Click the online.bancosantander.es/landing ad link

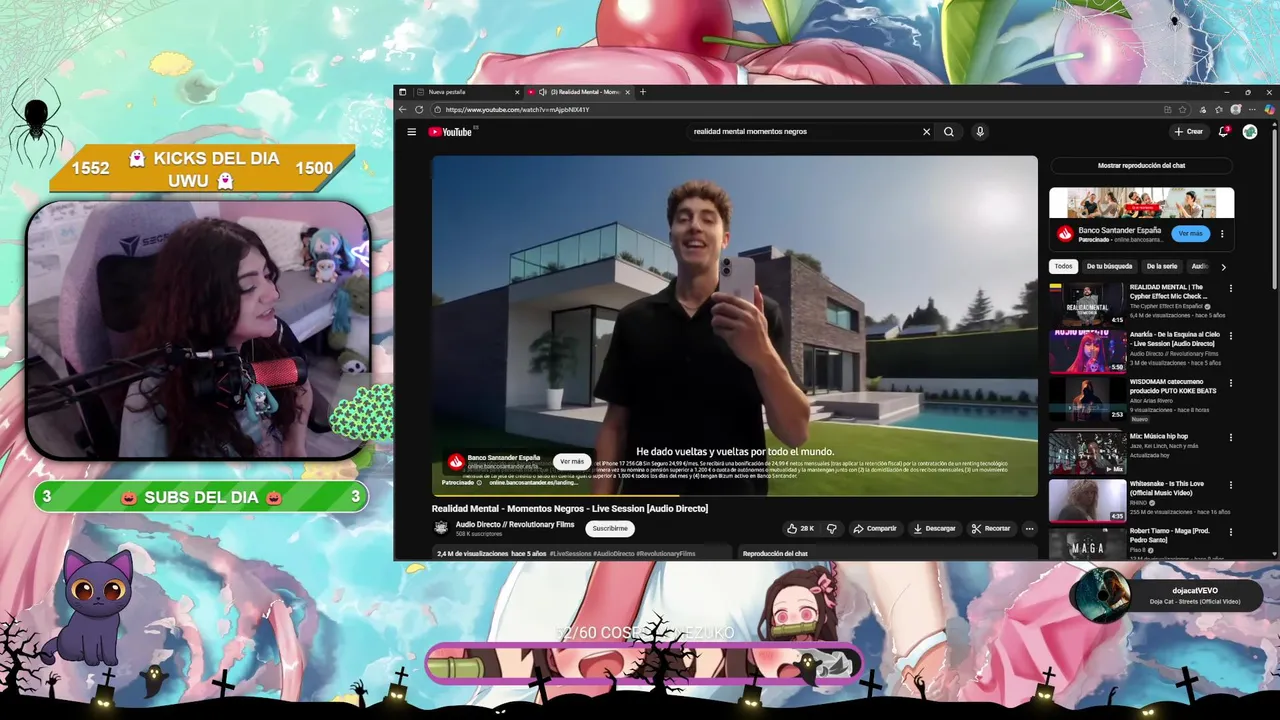click(x=533, y=483)
